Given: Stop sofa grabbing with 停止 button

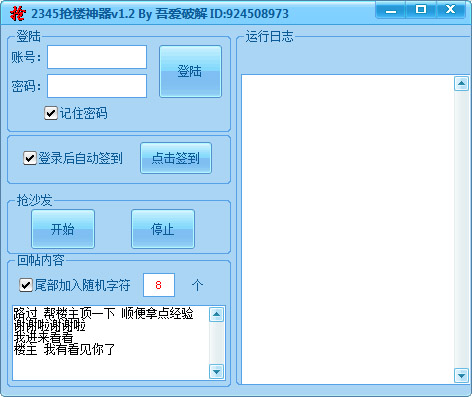Looking at the screenshot, I should [163, 229].
